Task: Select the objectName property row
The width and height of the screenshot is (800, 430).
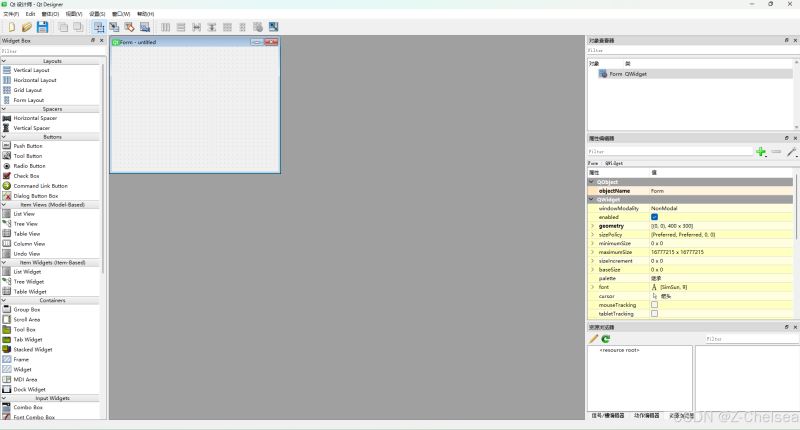Action: [x=691, y=191]
